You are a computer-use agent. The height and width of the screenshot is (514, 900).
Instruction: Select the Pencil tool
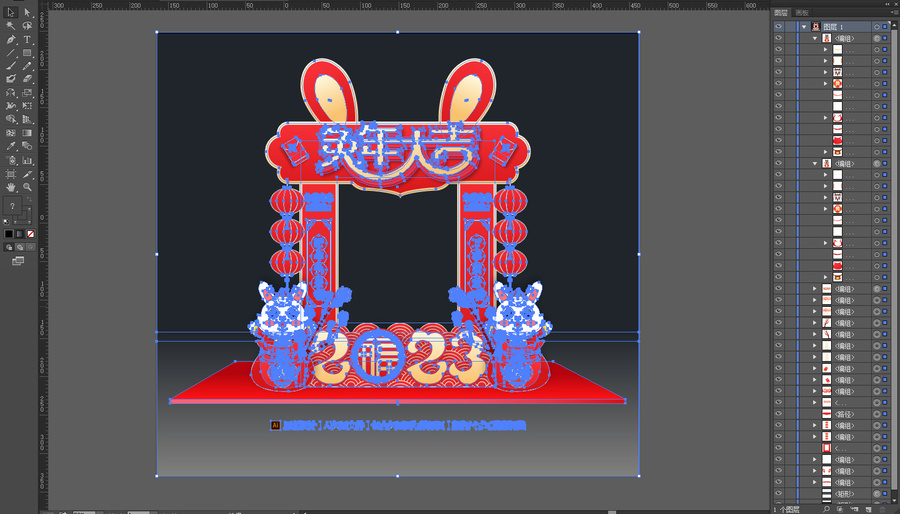27,66
